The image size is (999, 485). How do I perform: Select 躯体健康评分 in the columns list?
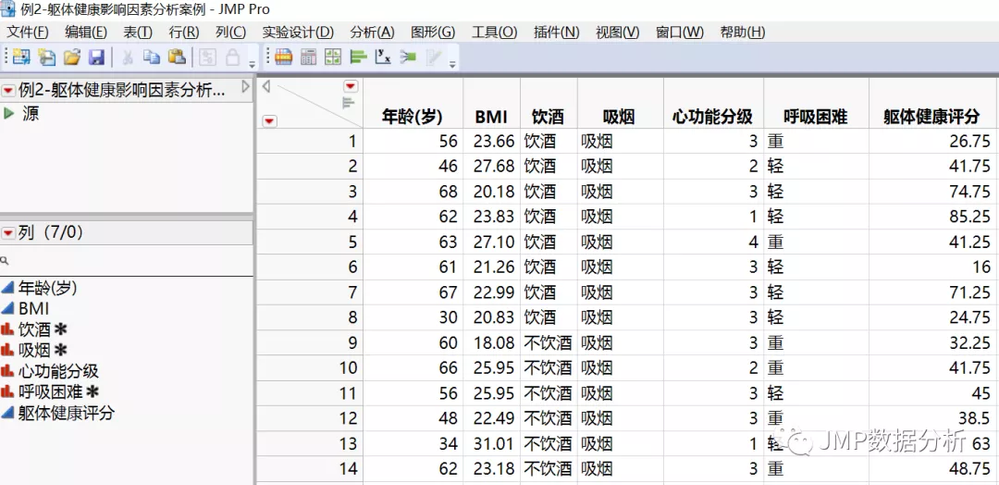click(66, 412)
